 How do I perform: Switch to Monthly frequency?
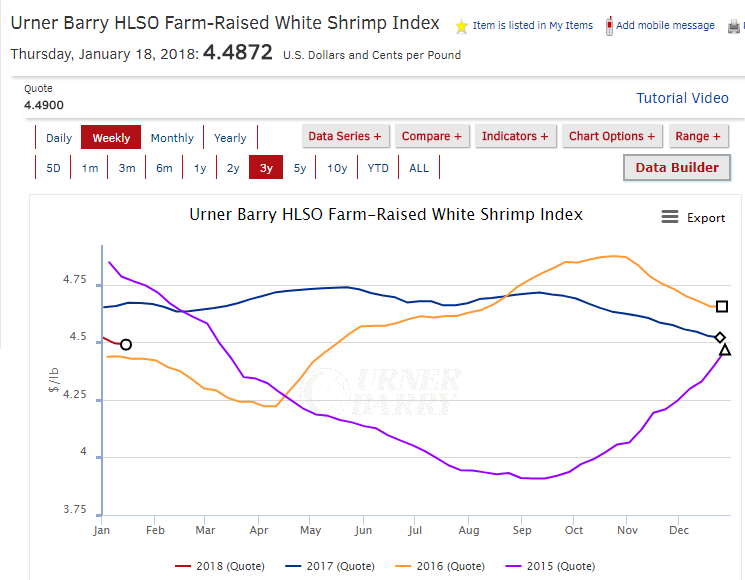point(172,138)
